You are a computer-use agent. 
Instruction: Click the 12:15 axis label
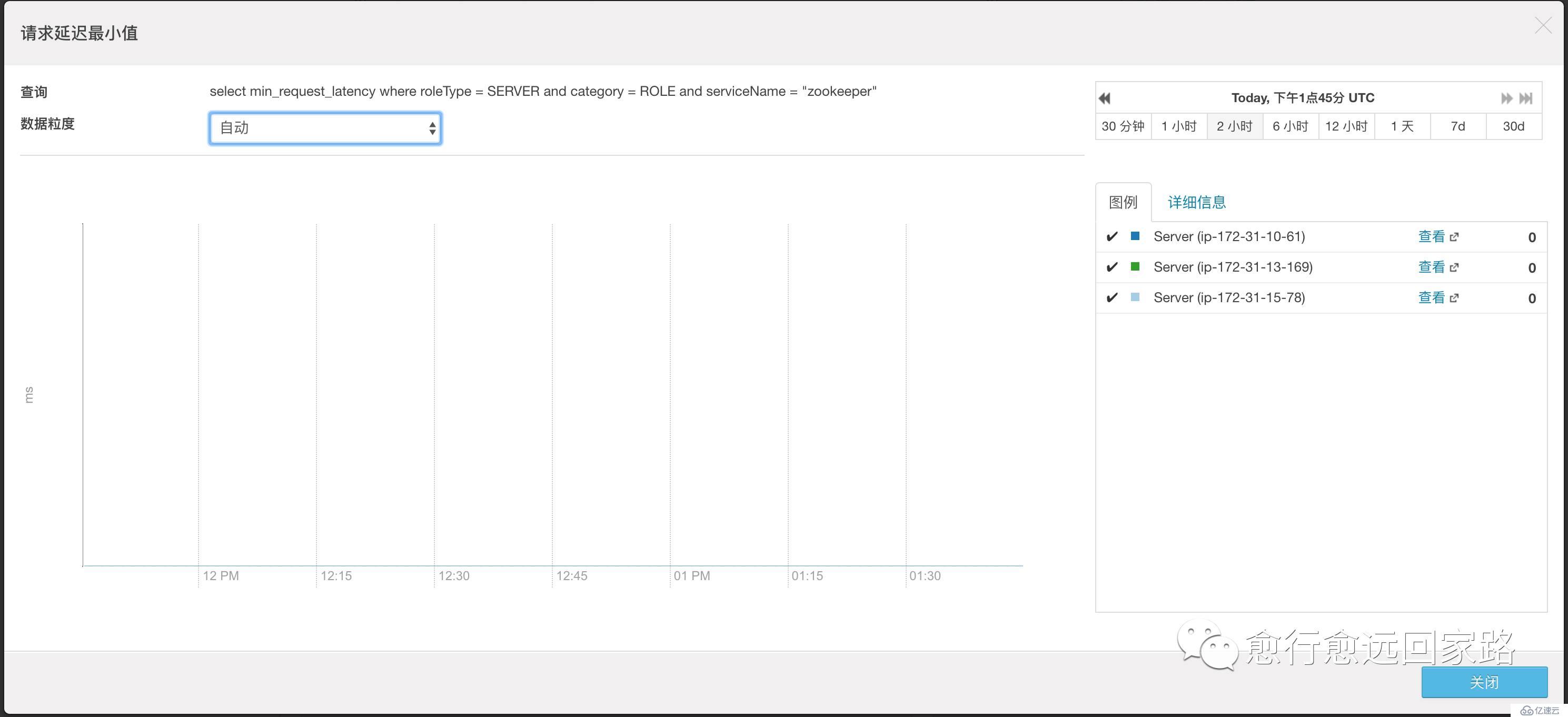(336, 576)
